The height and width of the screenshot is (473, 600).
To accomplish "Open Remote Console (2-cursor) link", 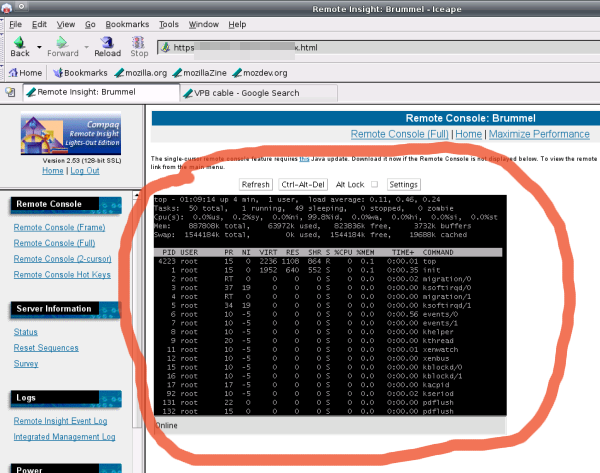I will point(62,259).
